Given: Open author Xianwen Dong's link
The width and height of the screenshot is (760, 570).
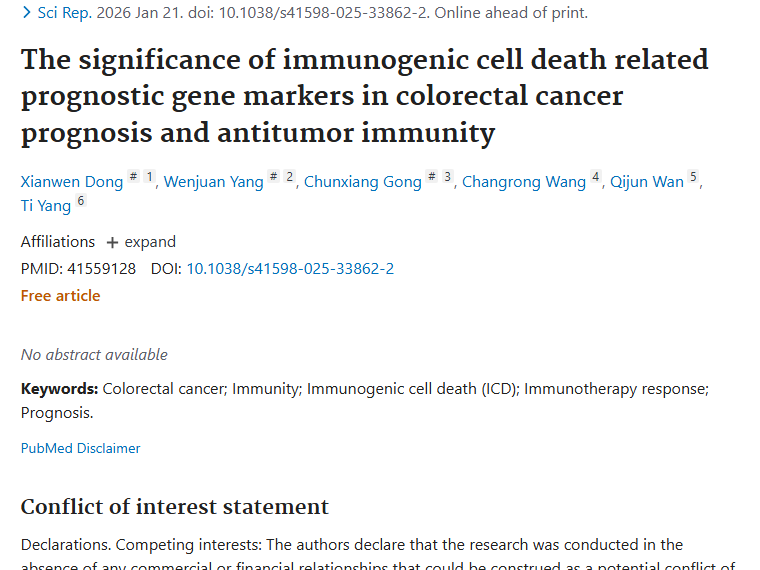Looking at the screenshot, I should tap(72, 181).
